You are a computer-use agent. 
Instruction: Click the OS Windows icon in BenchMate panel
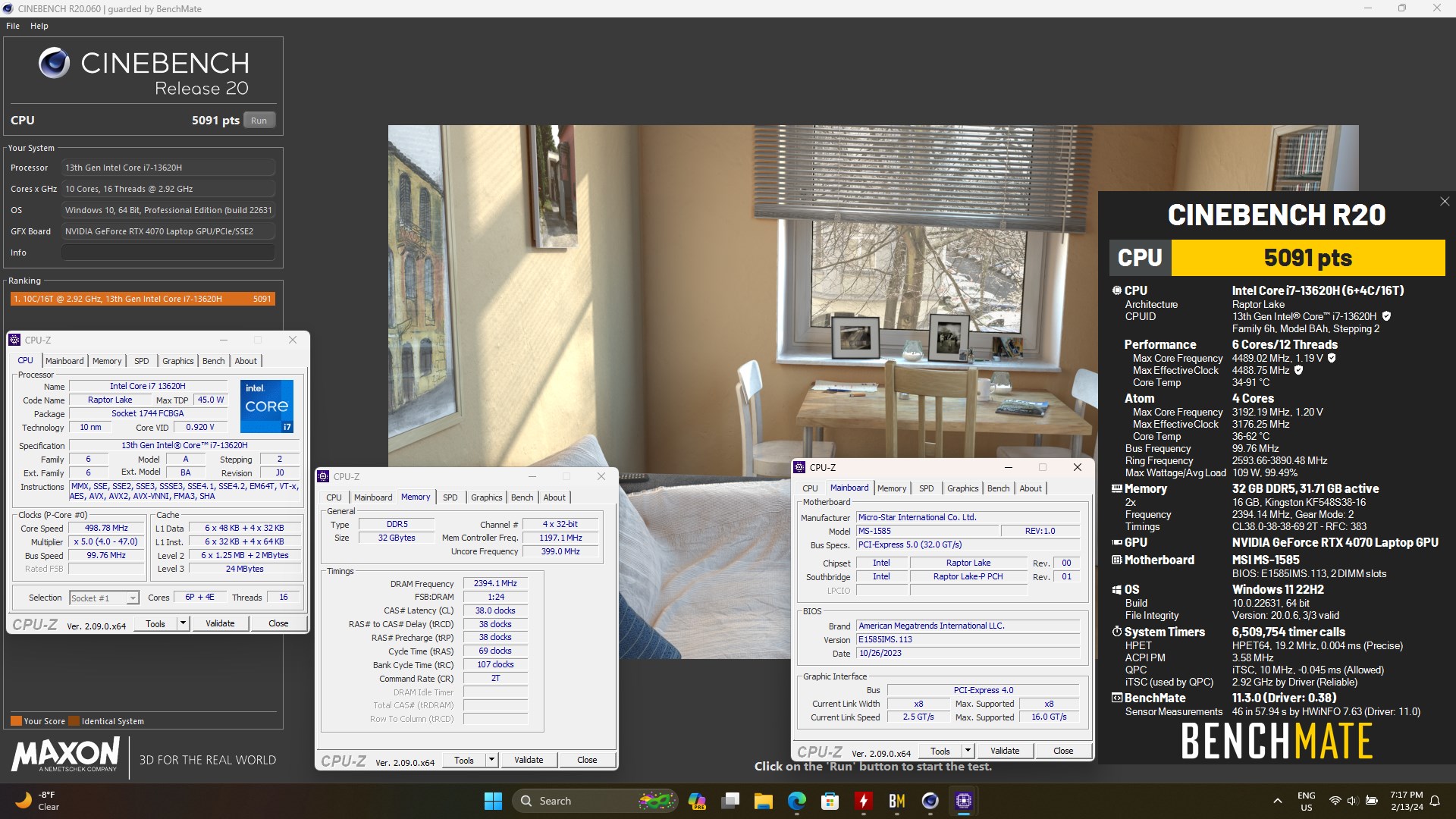click(1117, 590)
